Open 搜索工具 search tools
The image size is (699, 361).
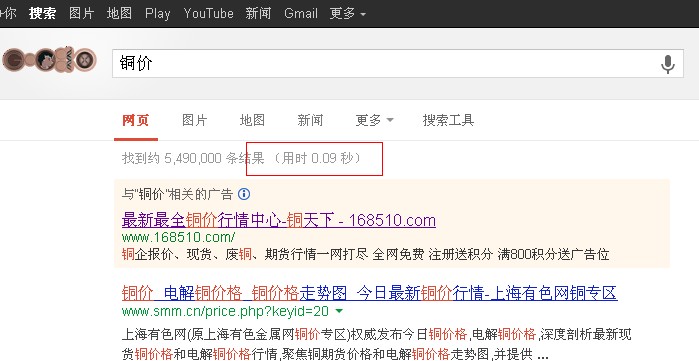click(x=448, y=120)
